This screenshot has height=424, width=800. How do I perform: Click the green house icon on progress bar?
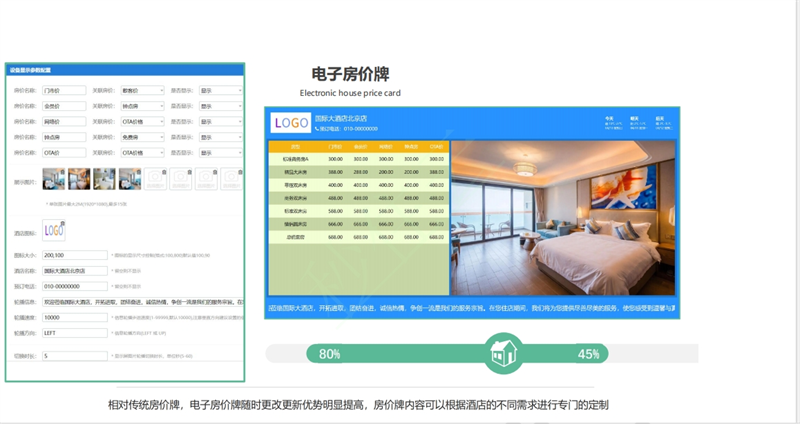502,353
